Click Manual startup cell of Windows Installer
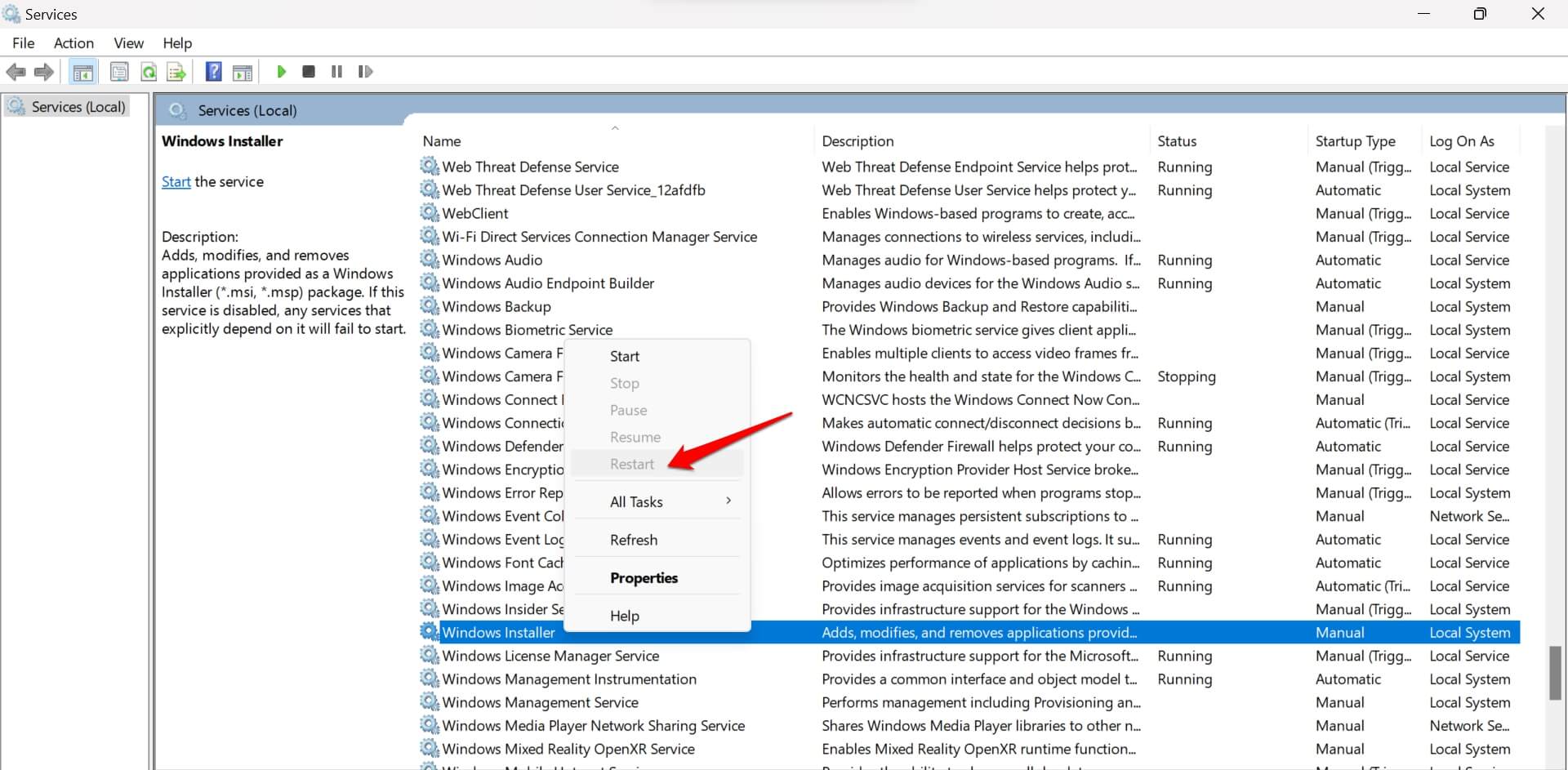 [1339, 632]
